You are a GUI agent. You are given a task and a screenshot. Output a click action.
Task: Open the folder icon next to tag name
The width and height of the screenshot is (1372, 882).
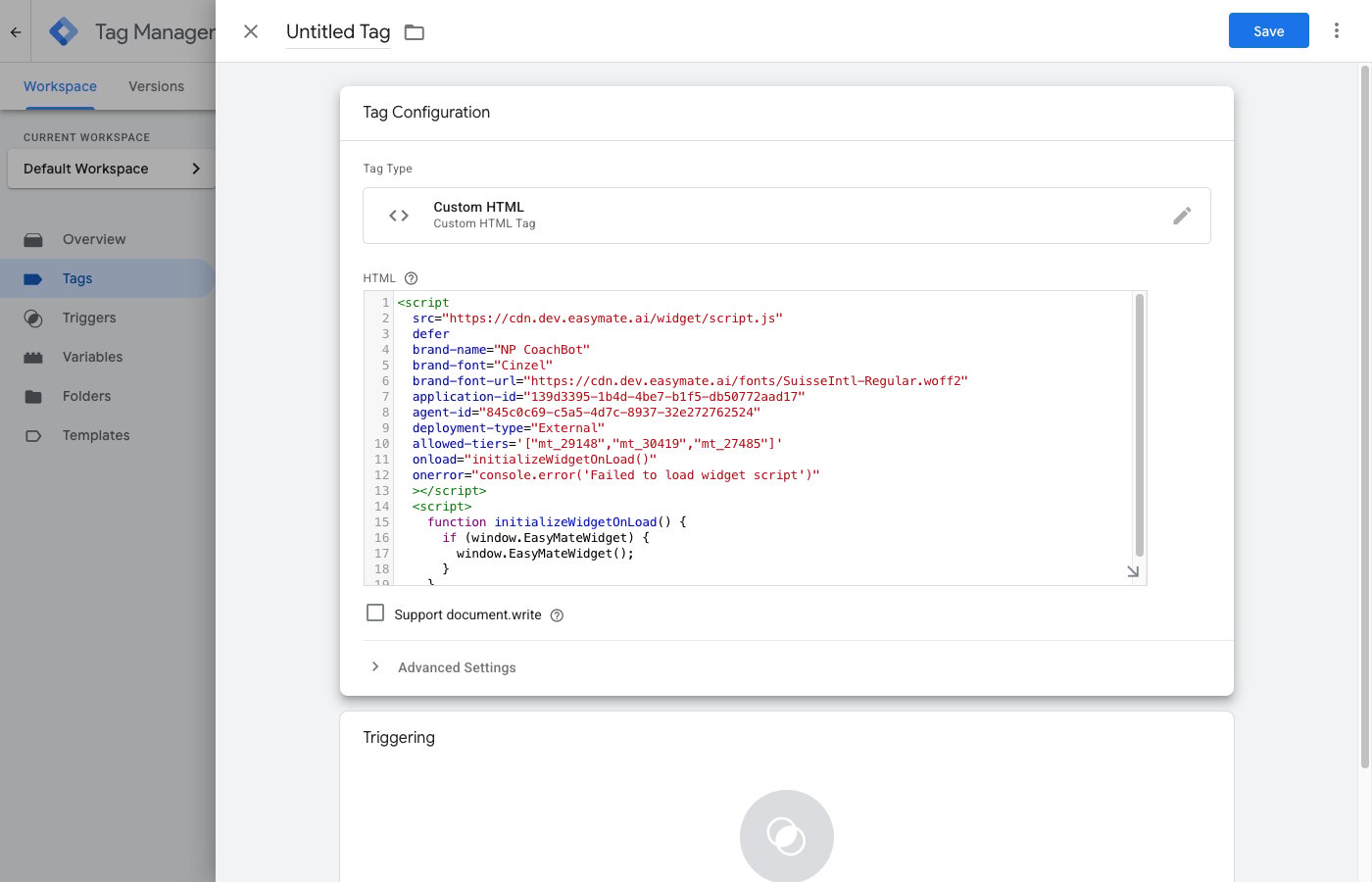point(415,32)
